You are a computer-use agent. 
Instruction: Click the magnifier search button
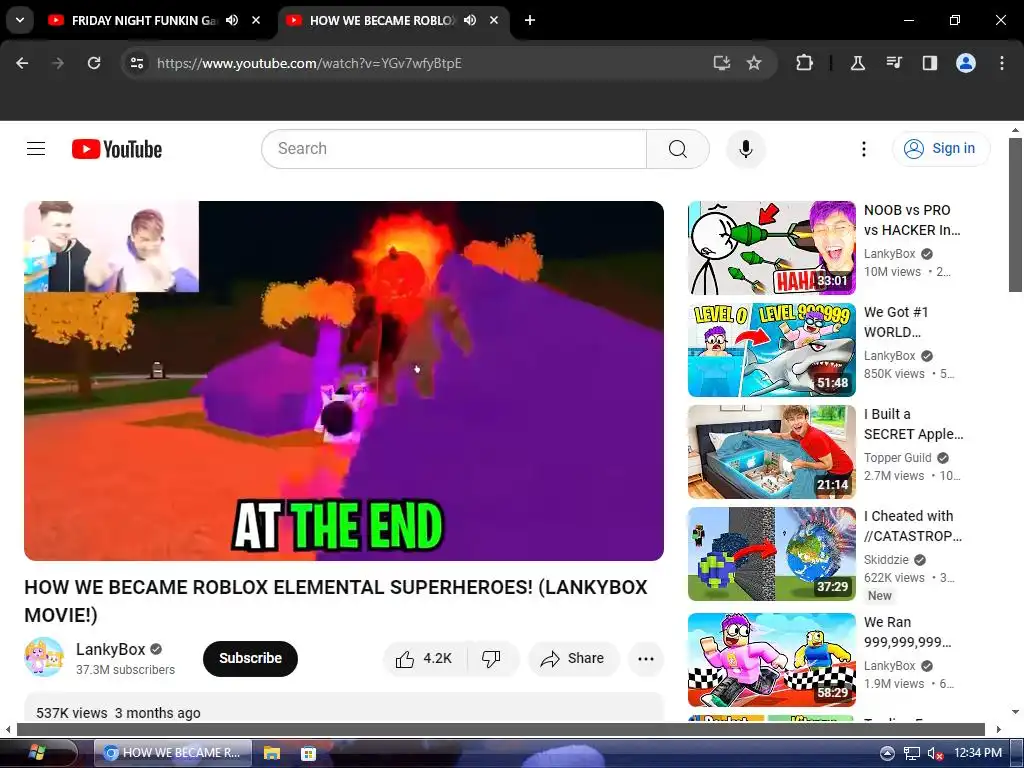(x=678, y=149)
